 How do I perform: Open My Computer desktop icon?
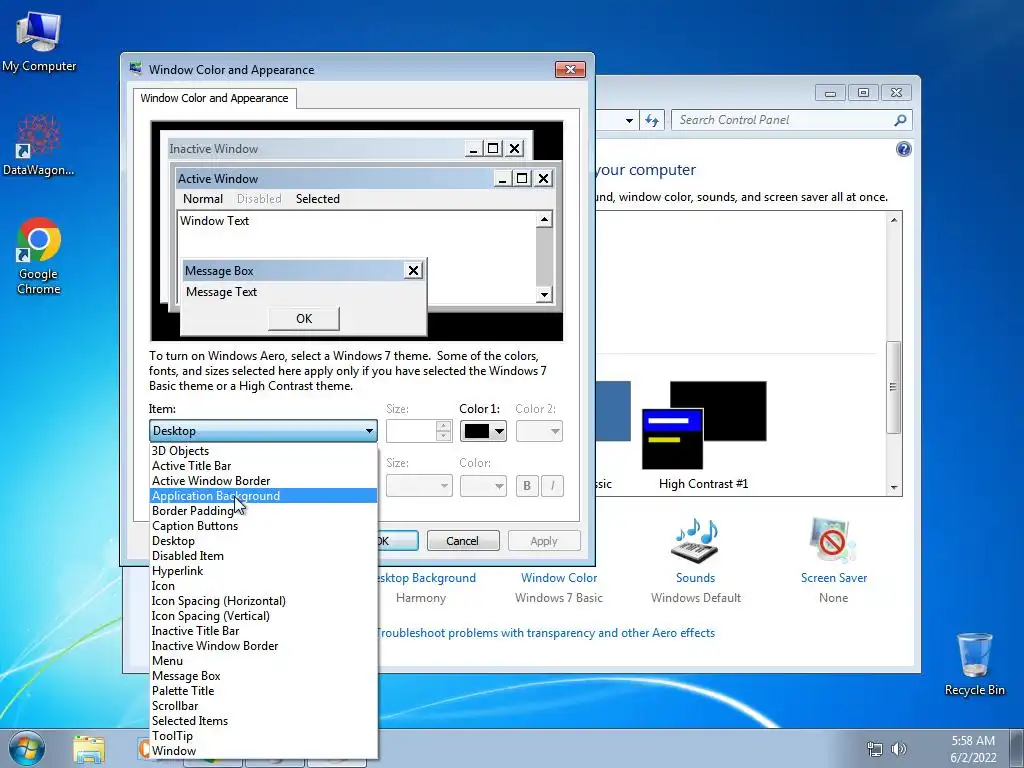click(39, 39)
